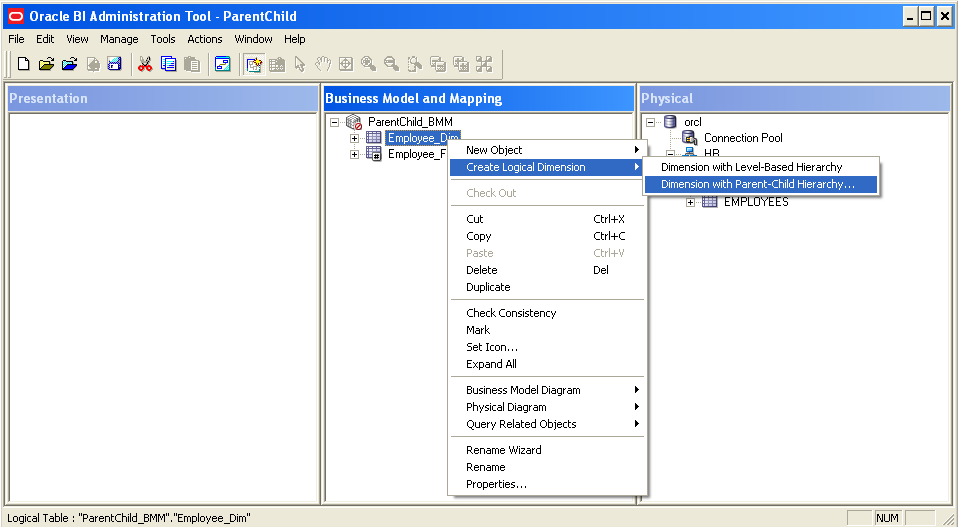The image size is (958, 527).
Task: Choose Duplicate in context menu
Action: pos(547,288)
